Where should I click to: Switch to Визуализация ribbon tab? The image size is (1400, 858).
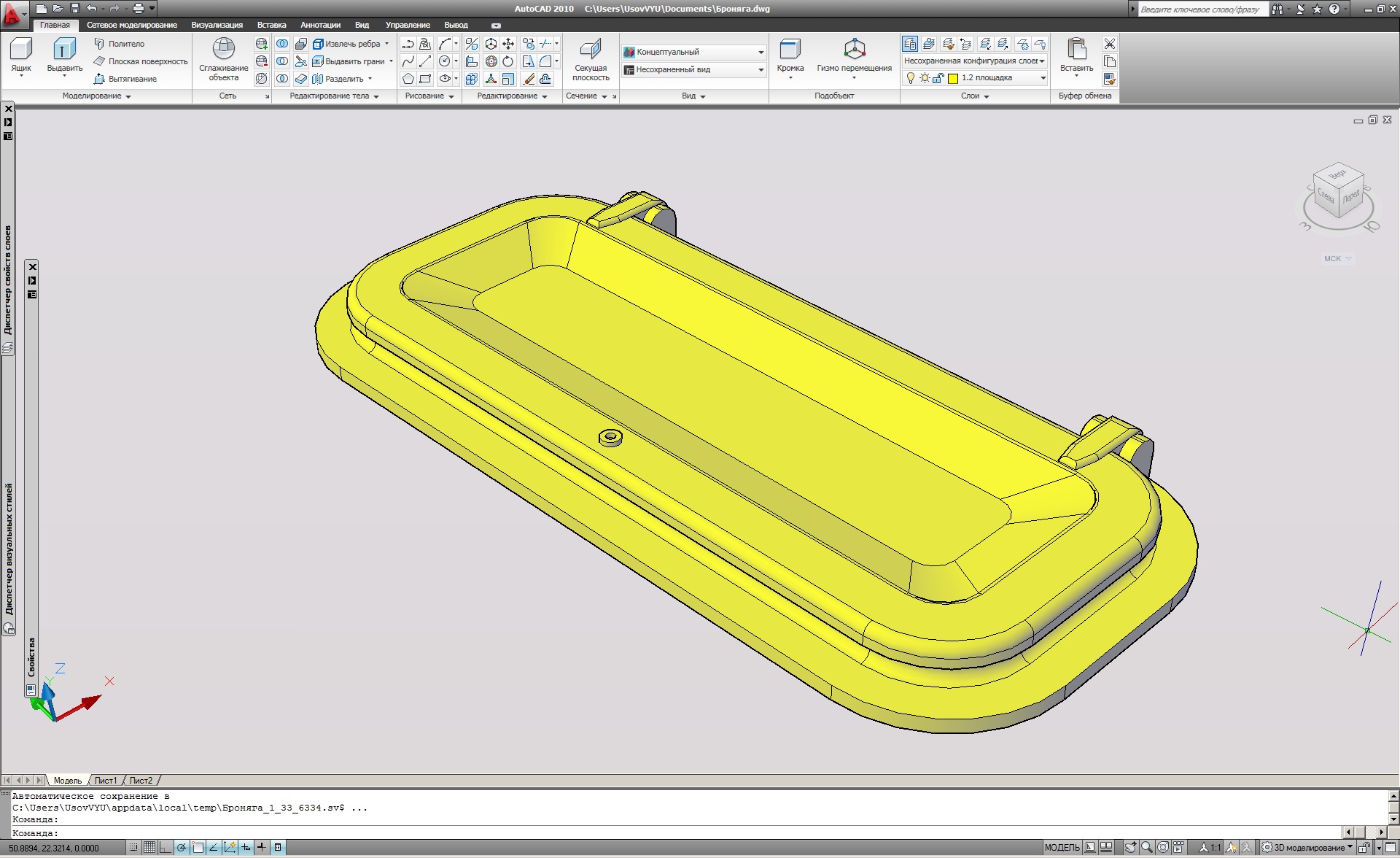[x=217, y=25]
